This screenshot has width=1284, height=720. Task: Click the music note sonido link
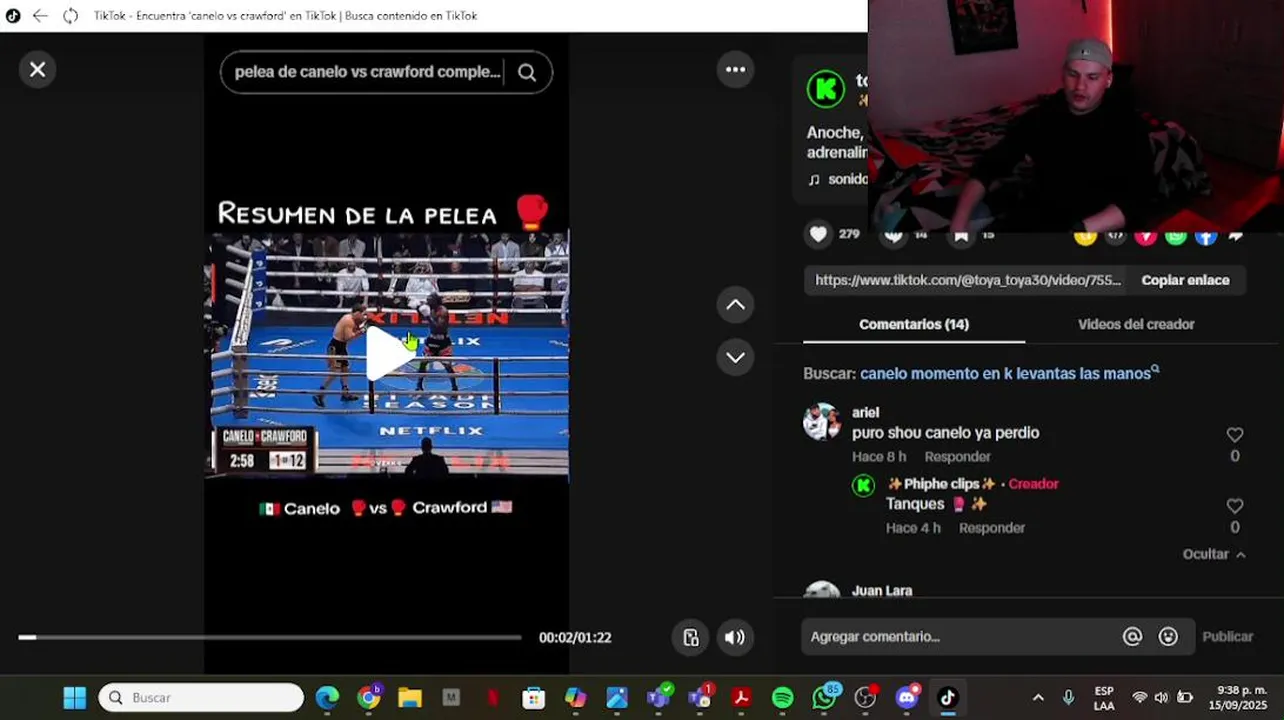[x=837, y=179]
